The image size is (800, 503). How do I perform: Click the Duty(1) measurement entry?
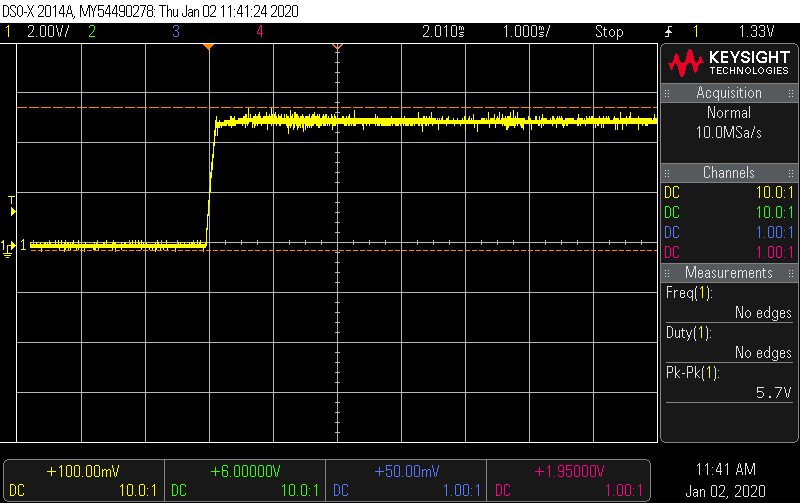(729, 343)
